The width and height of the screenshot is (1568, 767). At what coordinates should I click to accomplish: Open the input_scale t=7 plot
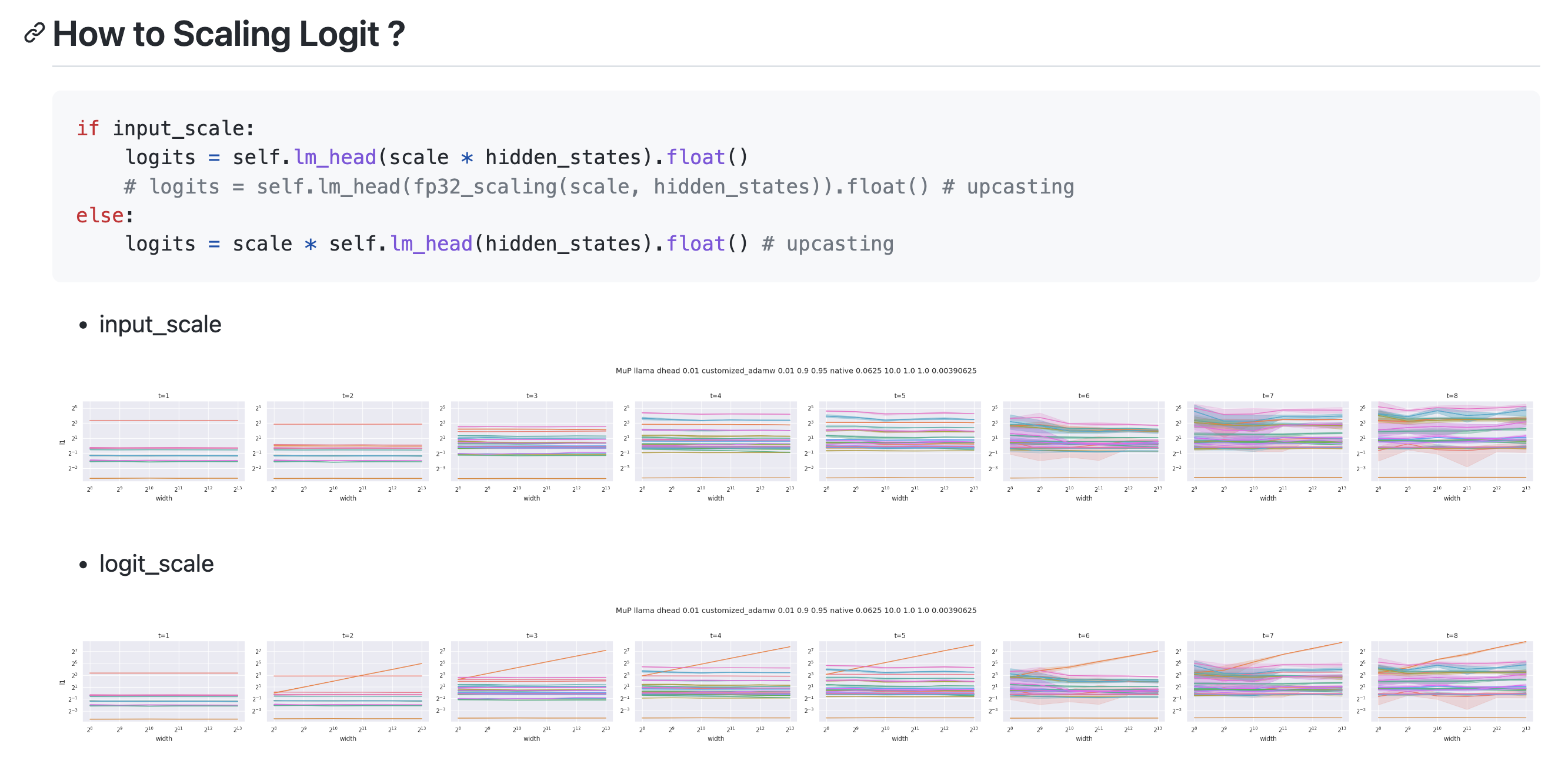[x=1268, y=441]
